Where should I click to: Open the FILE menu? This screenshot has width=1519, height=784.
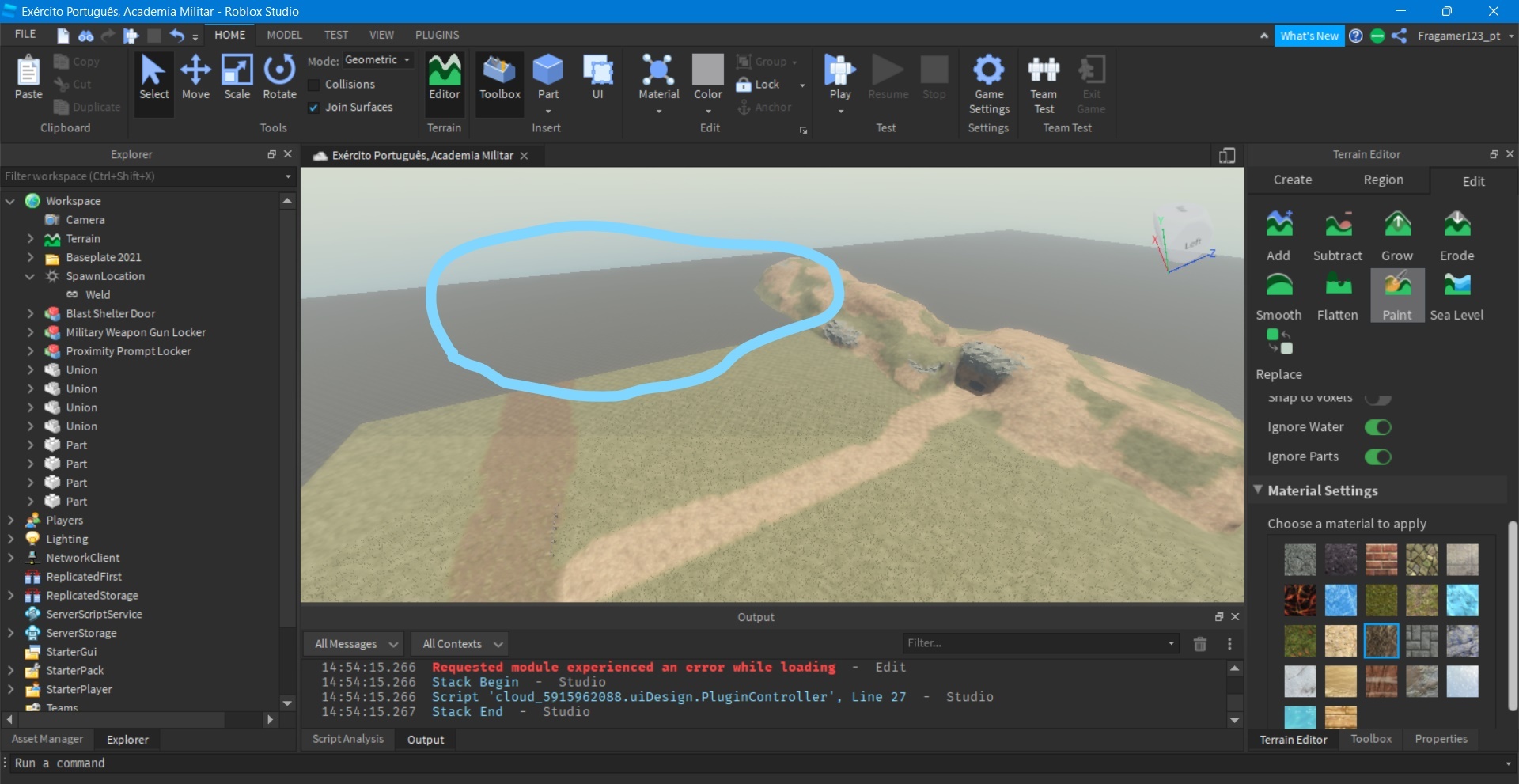(x=25, y=35)
